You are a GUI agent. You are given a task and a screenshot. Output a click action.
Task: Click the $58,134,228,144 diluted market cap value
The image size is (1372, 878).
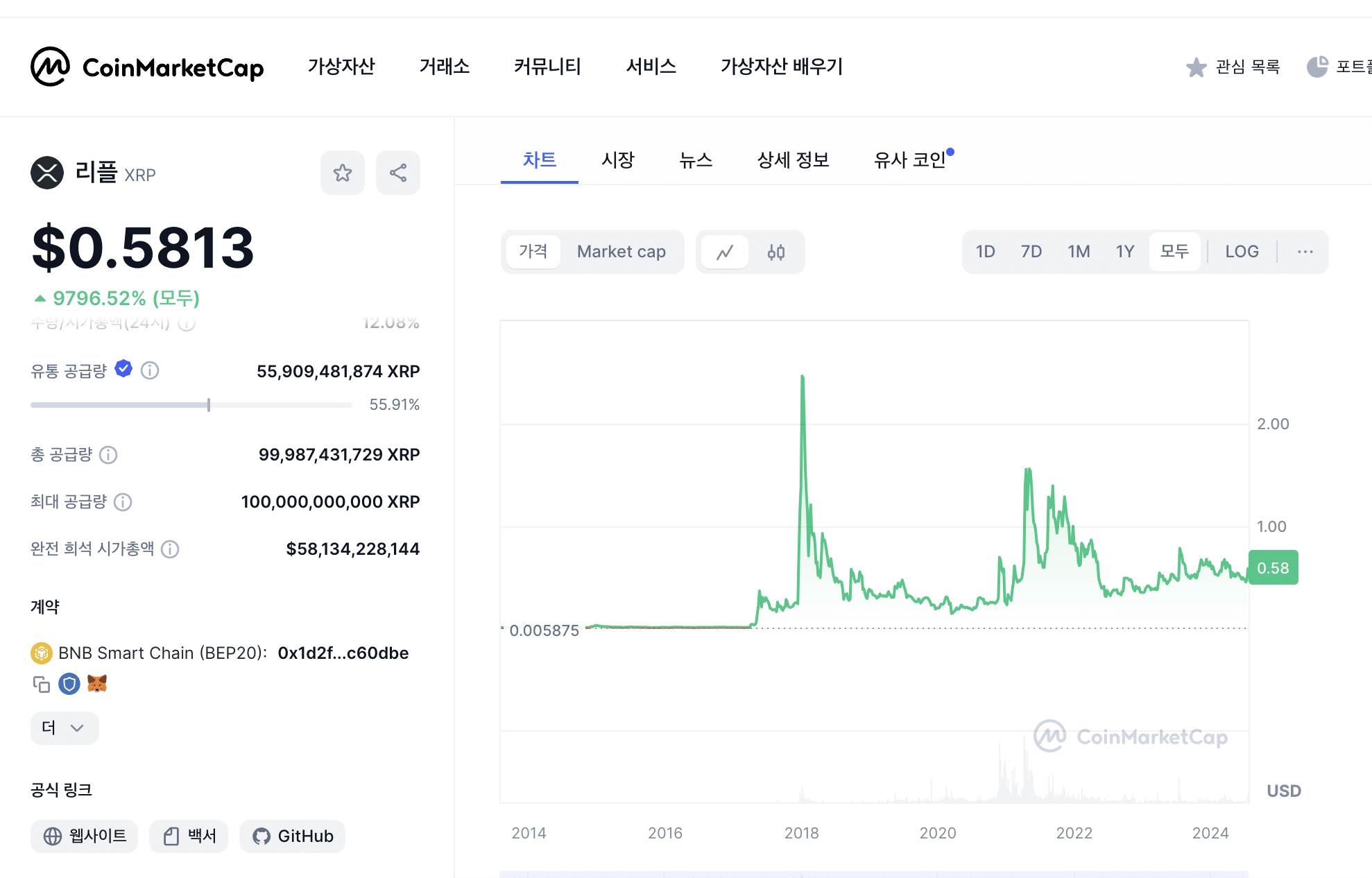[x=352, y=549]
